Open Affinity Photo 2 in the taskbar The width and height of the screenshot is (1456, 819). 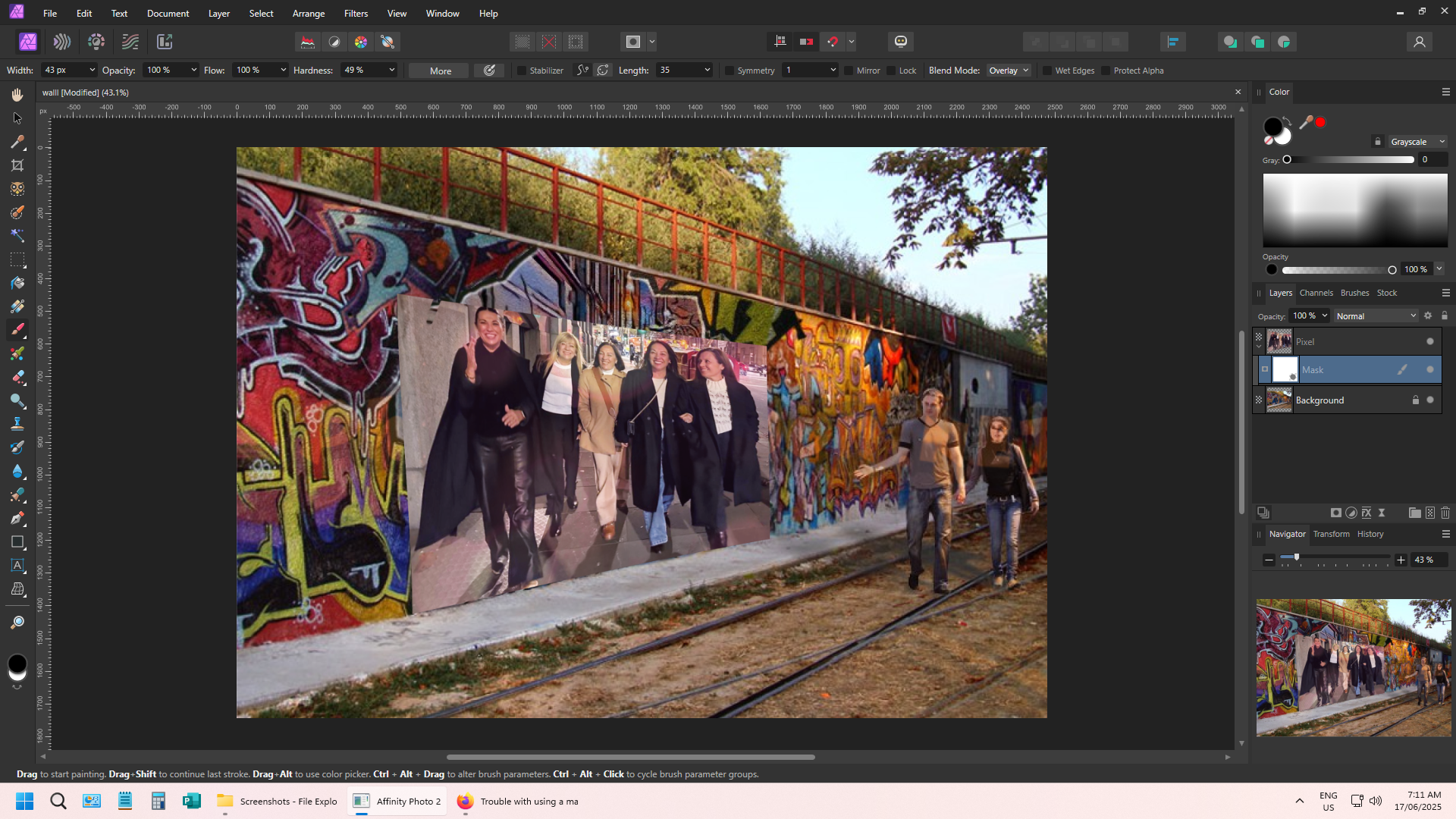click(x=398, y=801)
